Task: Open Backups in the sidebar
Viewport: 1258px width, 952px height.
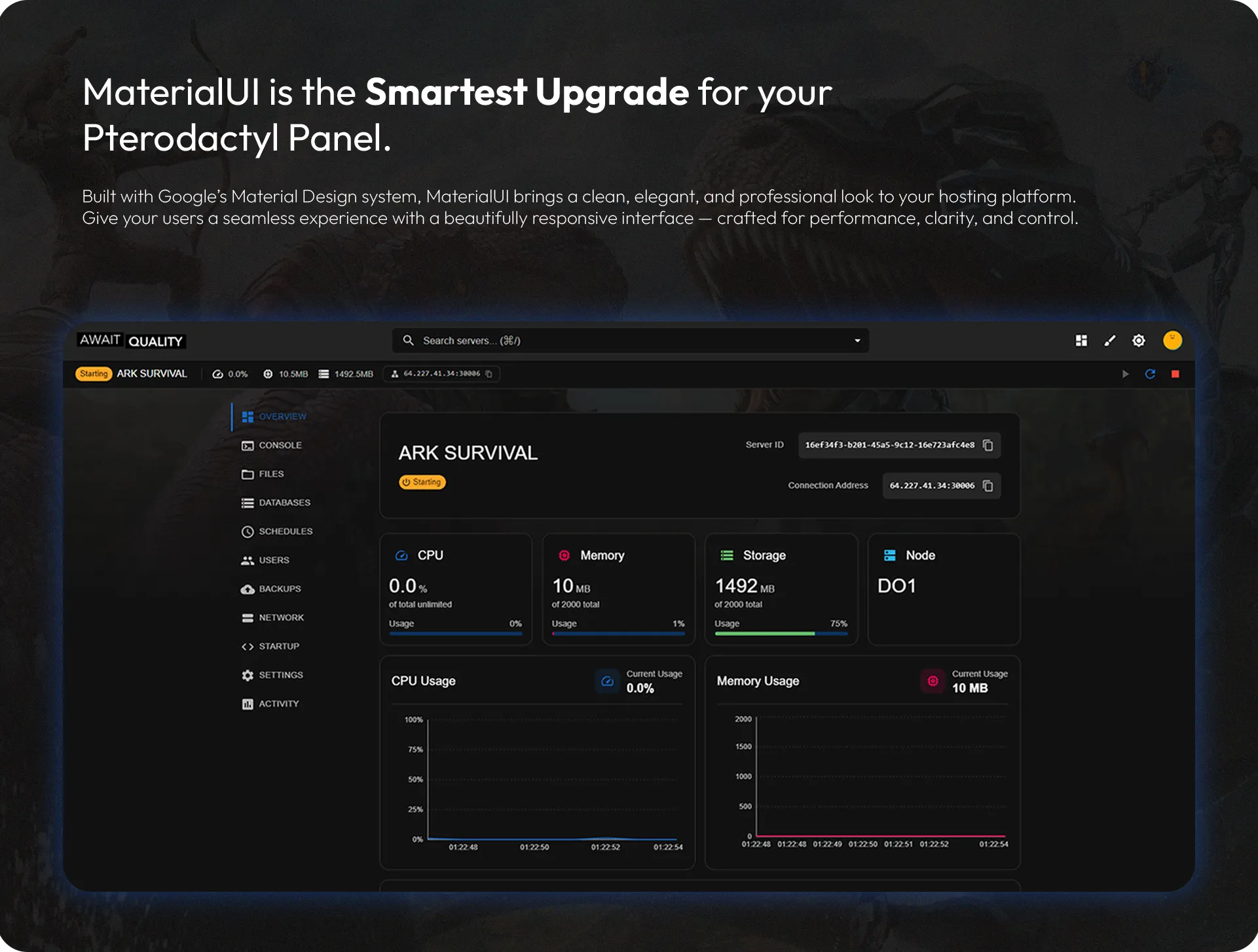Action: coord(271,589)
